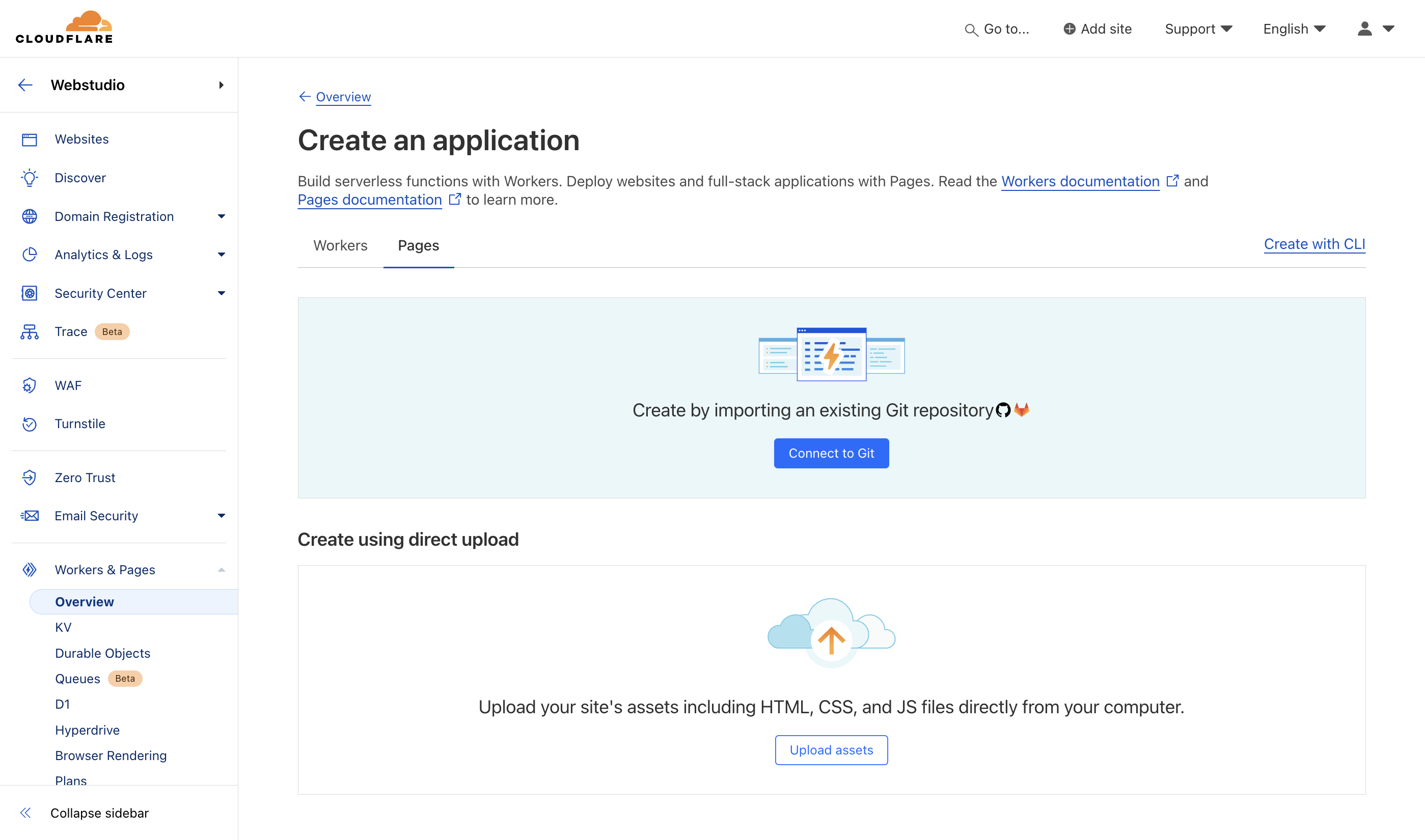The height and width of the screenshot is (840, 1425).
Task: Click the Connect to Git button
Action: 831,454
